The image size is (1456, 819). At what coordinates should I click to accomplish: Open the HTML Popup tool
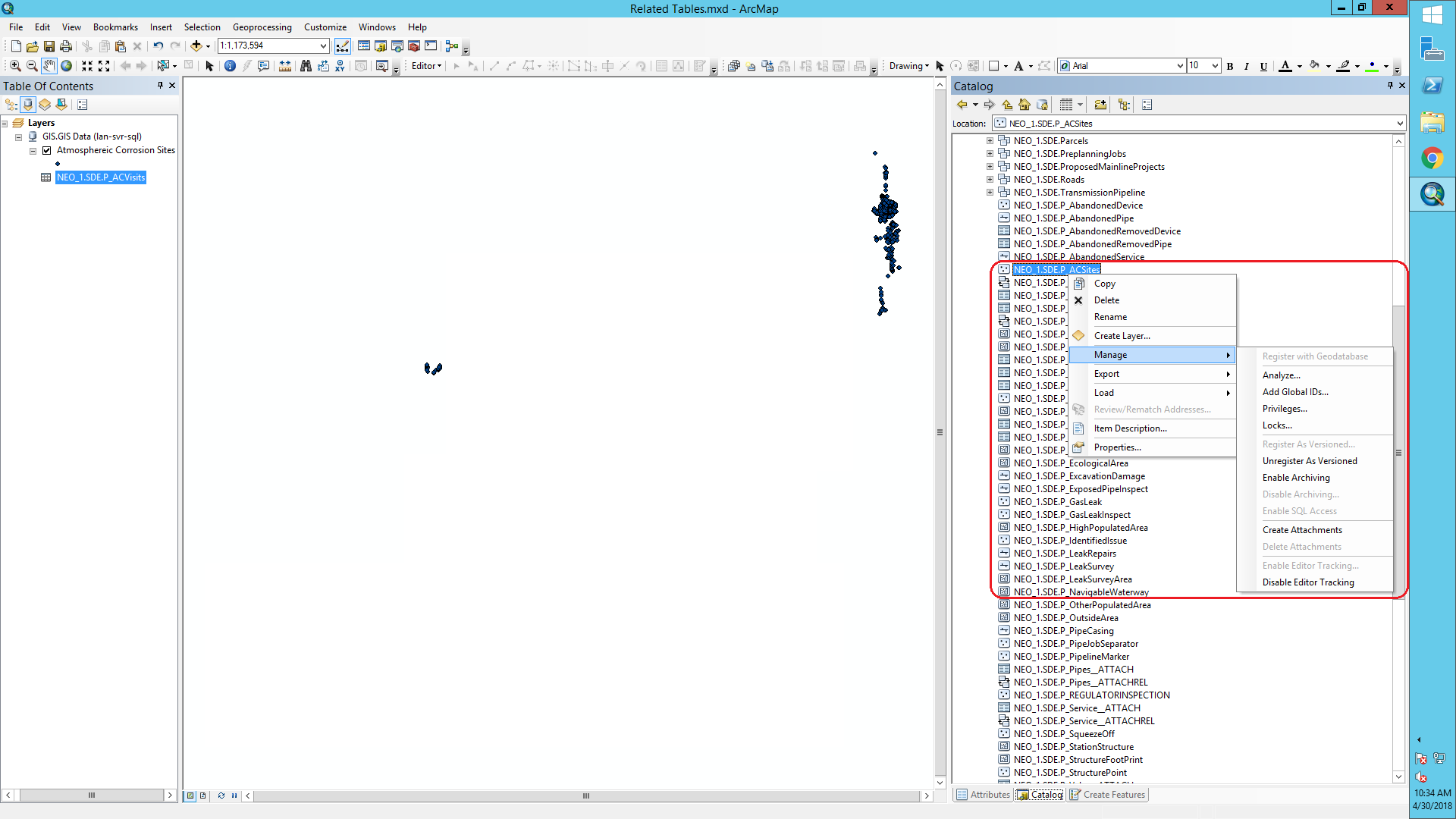pyautogui.click(x=263, y=66)
